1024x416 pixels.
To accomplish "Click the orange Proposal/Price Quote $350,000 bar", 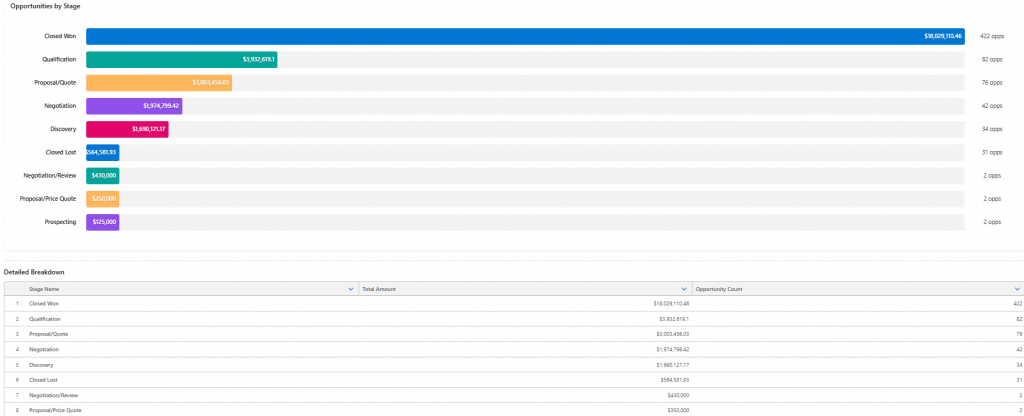I will (102, 198).
